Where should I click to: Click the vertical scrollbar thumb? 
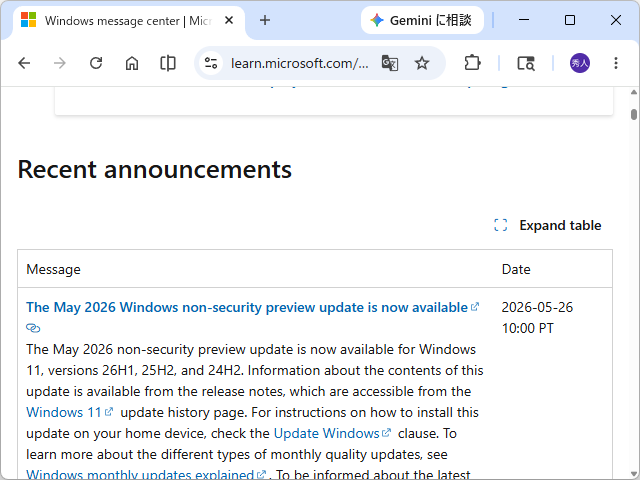(x=633, y=114)
